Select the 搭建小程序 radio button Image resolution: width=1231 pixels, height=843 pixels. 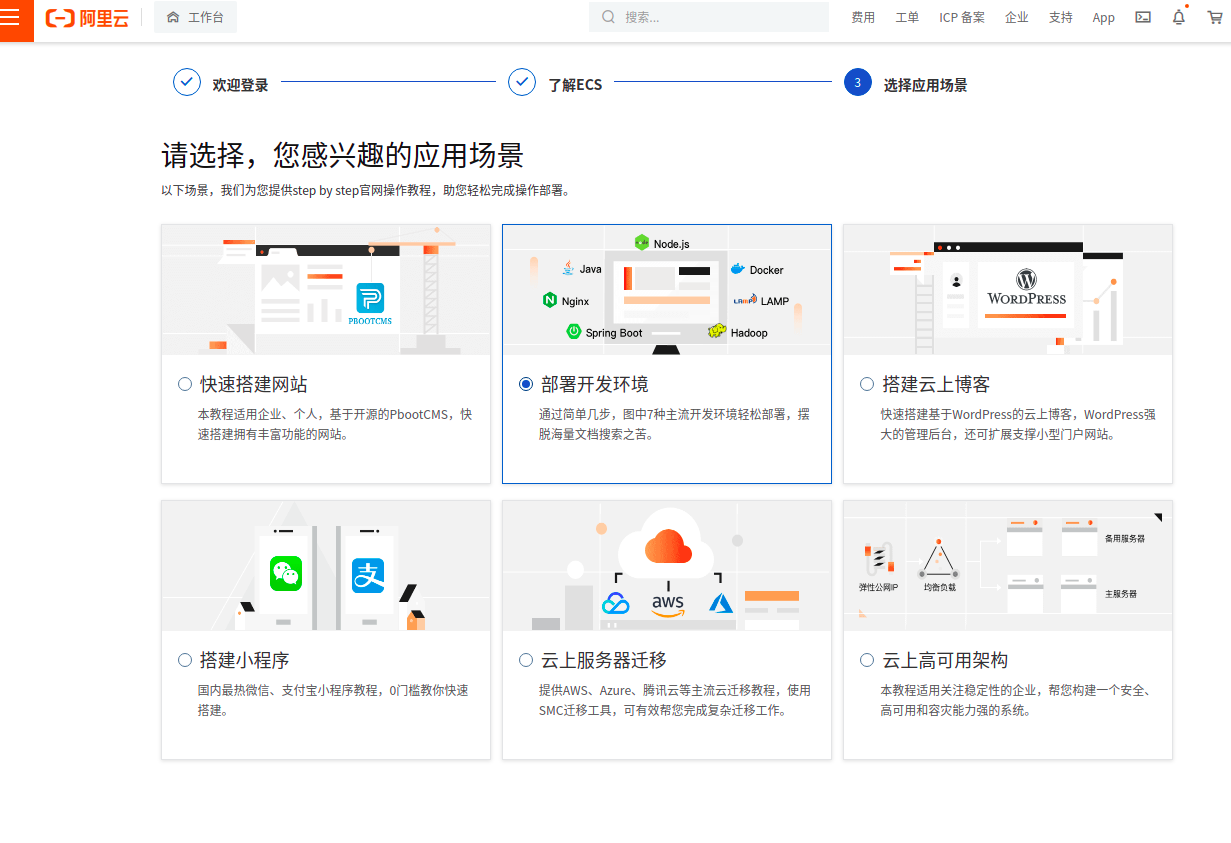pos(185,660)
